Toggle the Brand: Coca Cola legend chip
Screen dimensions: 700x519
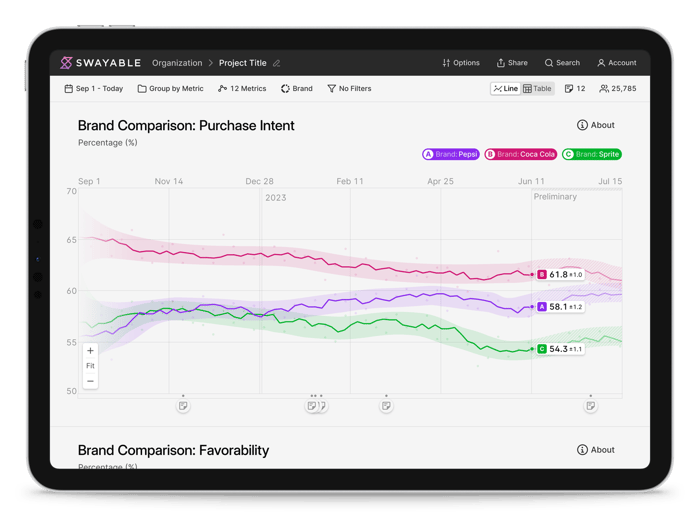coord(521,154)
